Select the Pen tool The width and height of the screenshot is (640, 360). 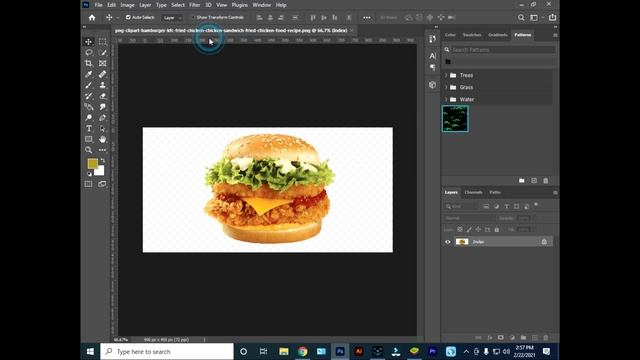tap(102, 118)
